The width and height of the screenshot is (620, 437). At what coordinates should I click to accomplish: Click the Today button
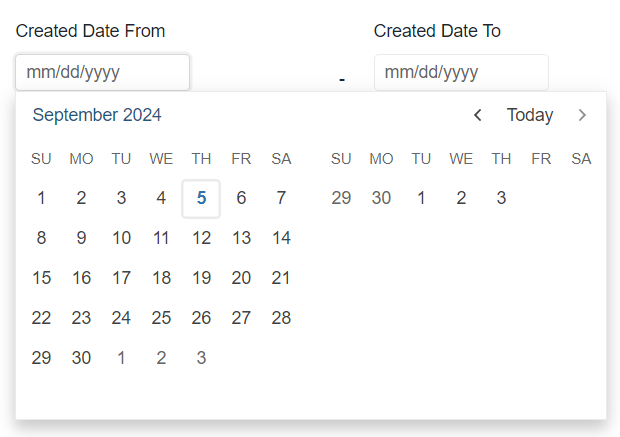[530, 115]
